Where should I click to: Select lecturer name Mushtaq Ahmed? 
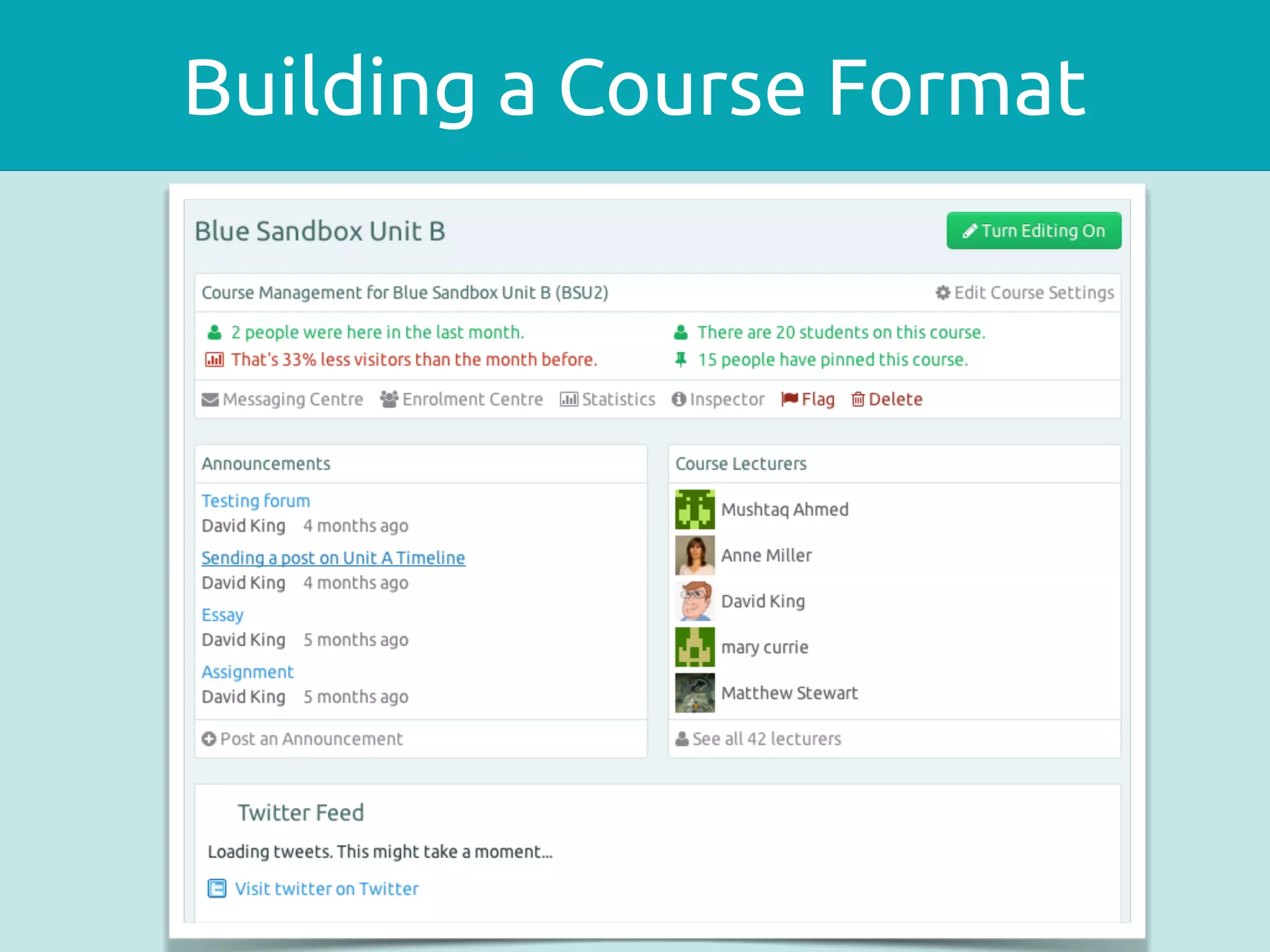tap(784, 509)
